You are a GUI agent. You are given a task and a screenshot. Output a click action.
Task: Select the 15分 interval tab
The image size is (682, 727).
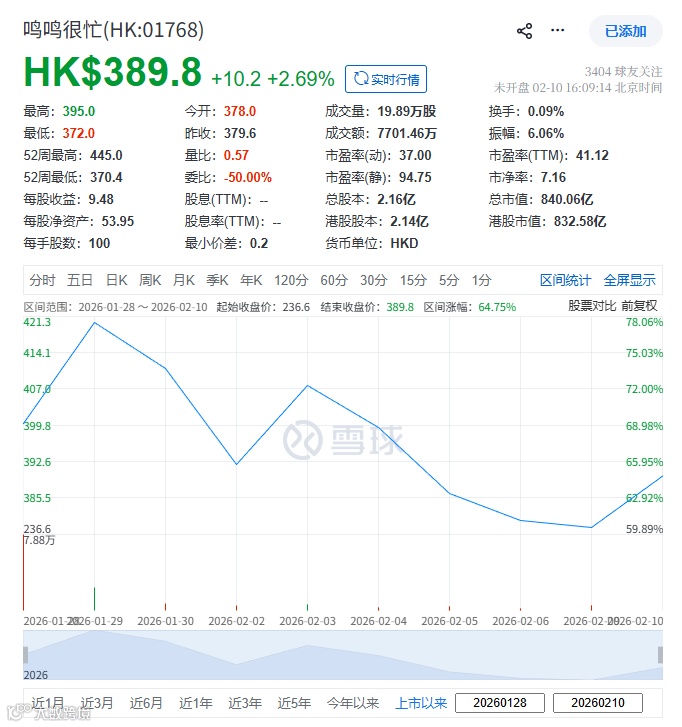(413, 280)
